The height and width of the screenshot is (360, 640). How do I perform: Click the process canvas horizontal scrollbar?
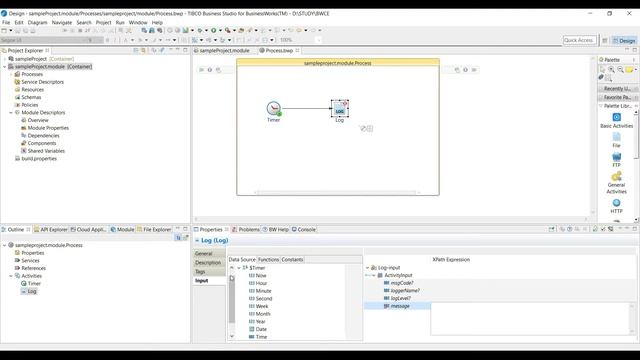(x=338, y=192)
